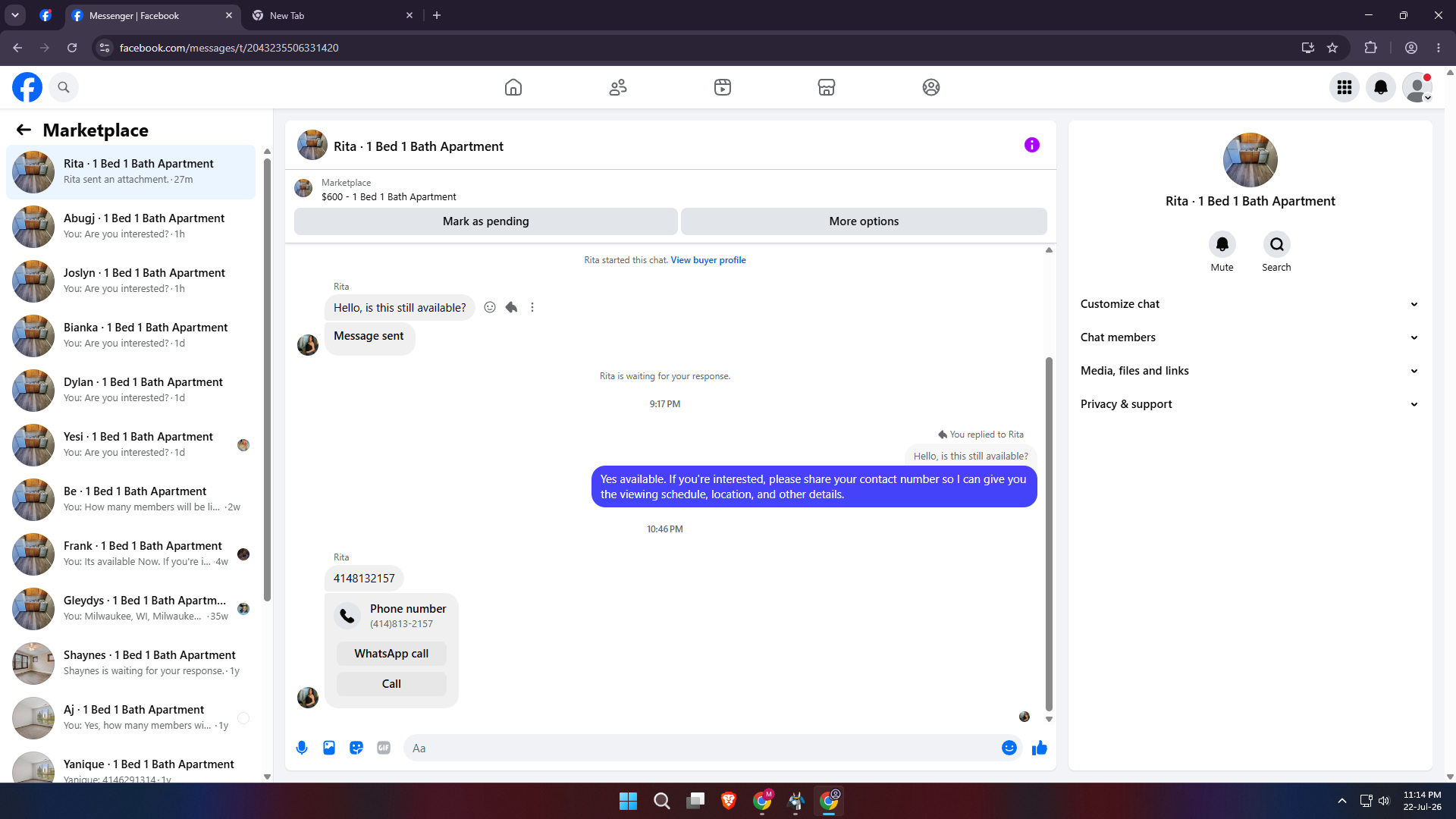Open Frank apartment conversation
Viewport: 1456px width, 819px height.
pos(130,554)
